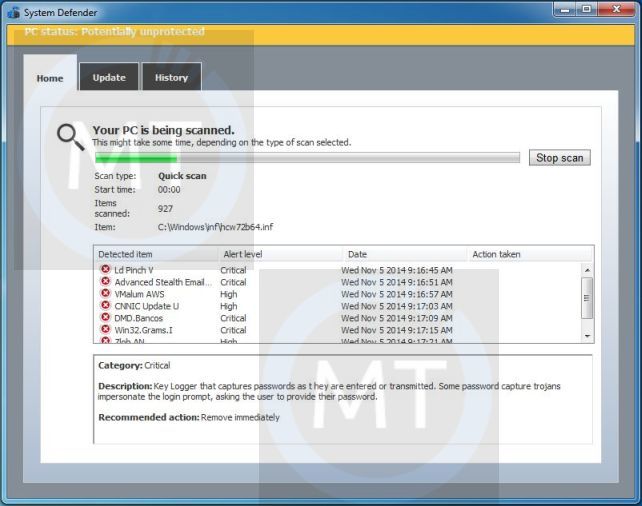Sort by Detected item column header
The height and width of the screenshot is (506, 642).
click(x=156, y=254)
